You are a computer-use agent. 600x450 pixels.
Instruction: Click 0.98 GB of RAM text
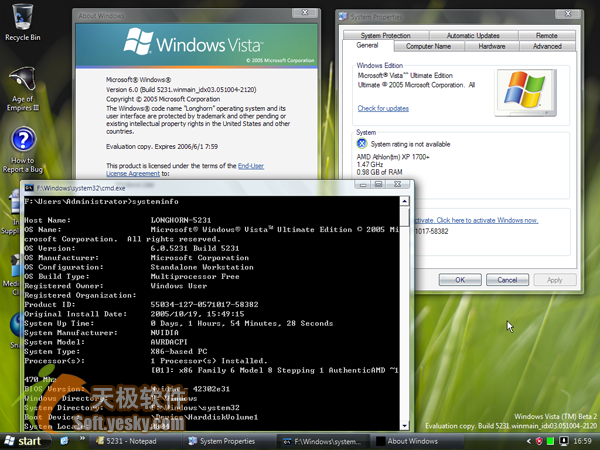379,172
